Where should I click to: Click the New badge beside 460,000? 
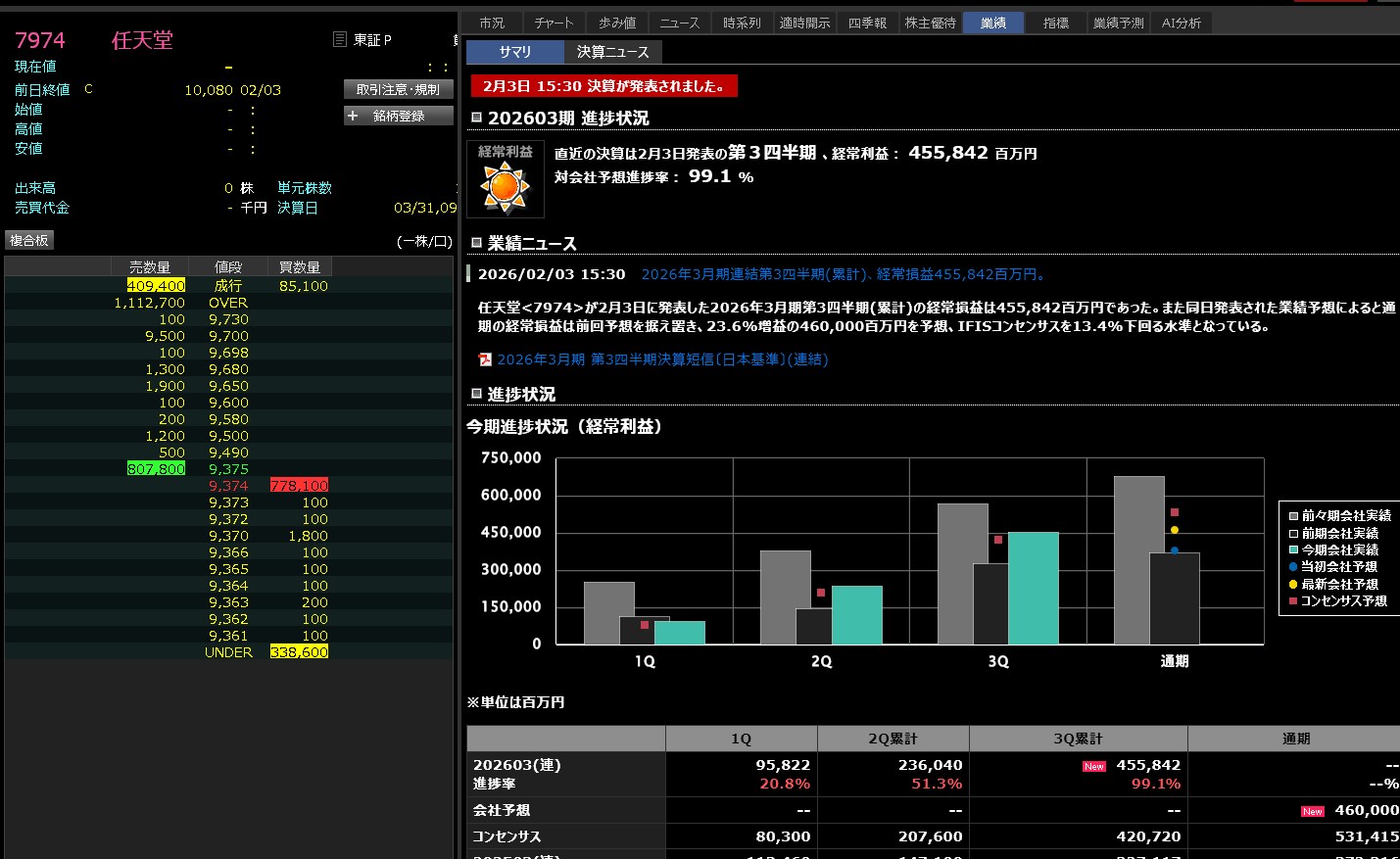coord(1312,811)
